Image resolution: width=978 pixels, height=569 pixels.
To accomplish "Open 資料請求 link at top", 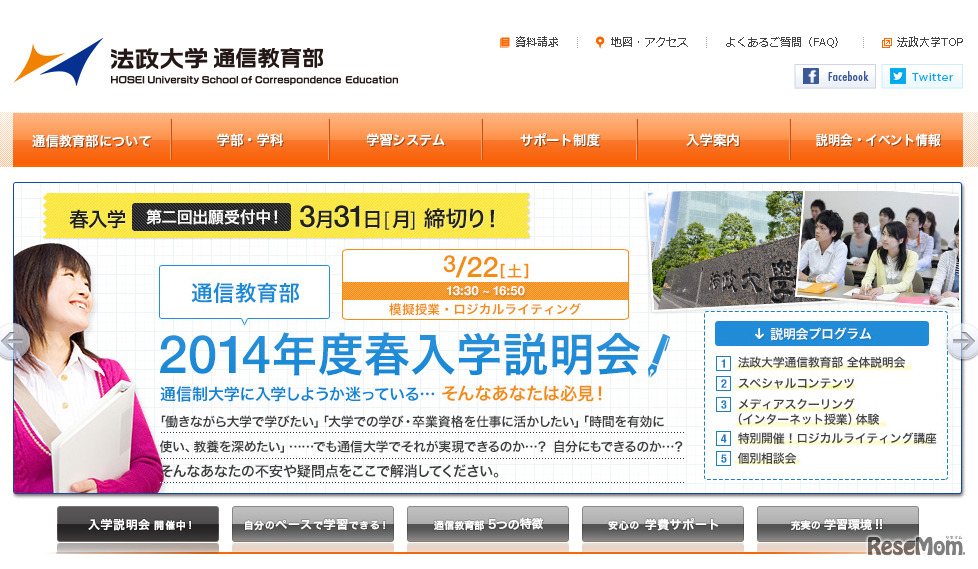I will [x=529, y=42].
